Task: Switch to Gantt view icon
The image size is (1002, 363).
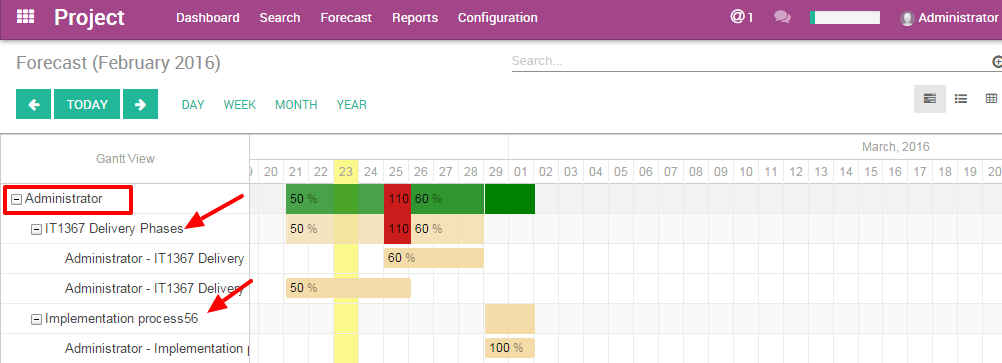Action: [x=930, y=98]
